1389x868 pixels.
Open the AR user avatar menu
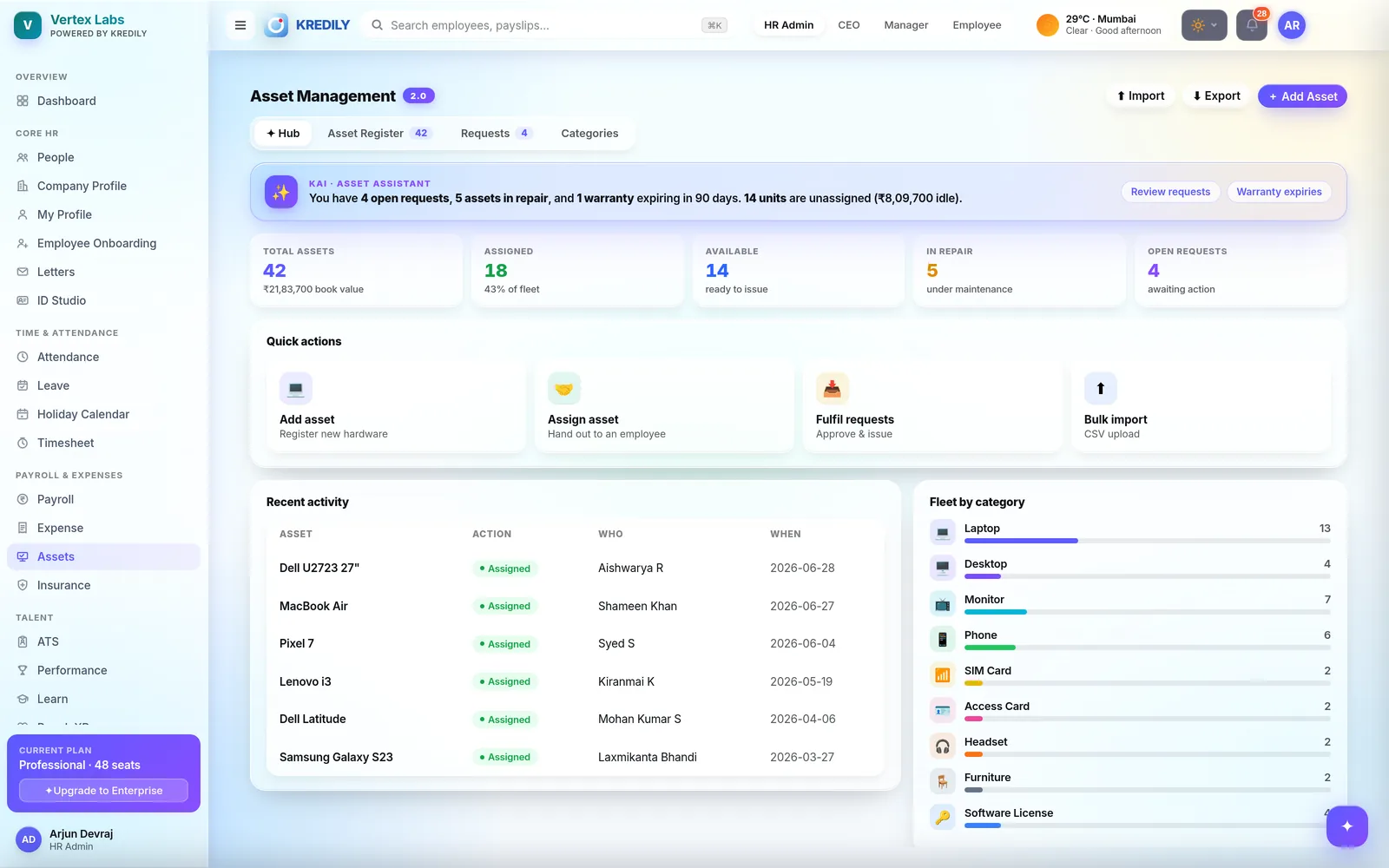point(1292,25)
